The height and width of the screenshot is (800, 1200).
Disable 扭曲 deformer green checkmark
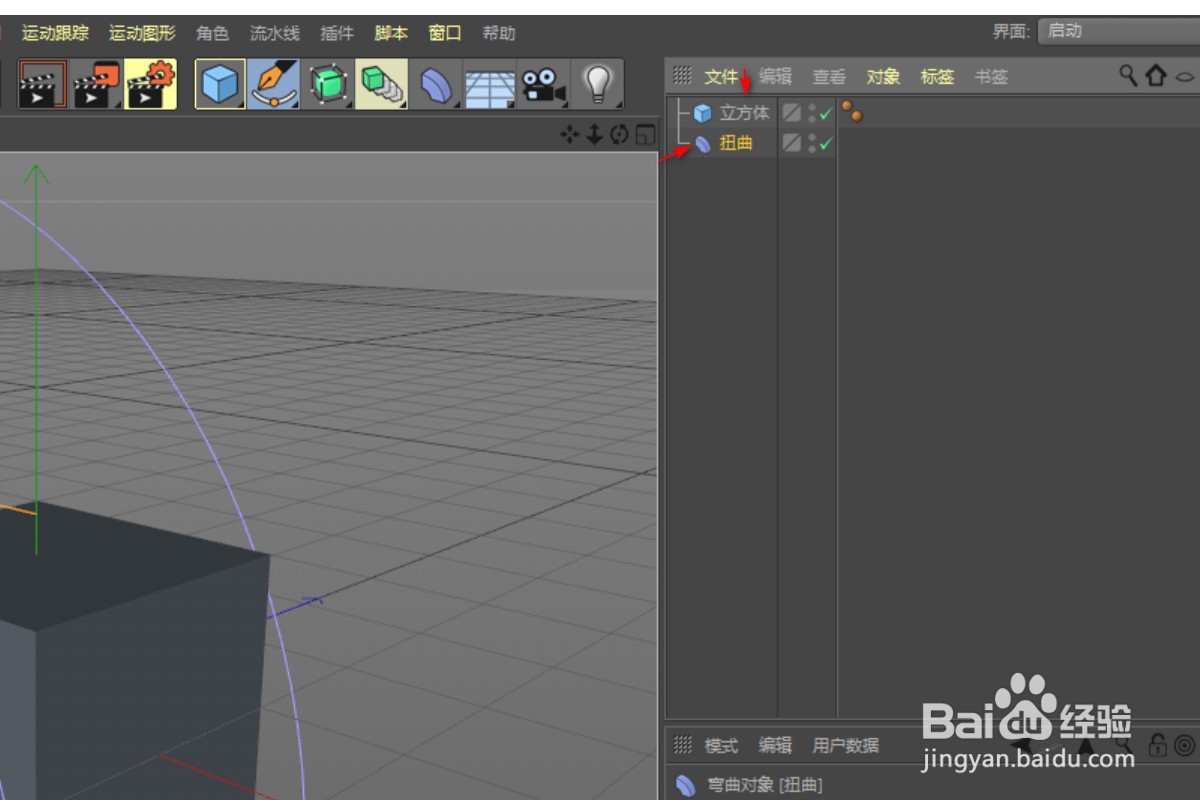tap(826, 145)
